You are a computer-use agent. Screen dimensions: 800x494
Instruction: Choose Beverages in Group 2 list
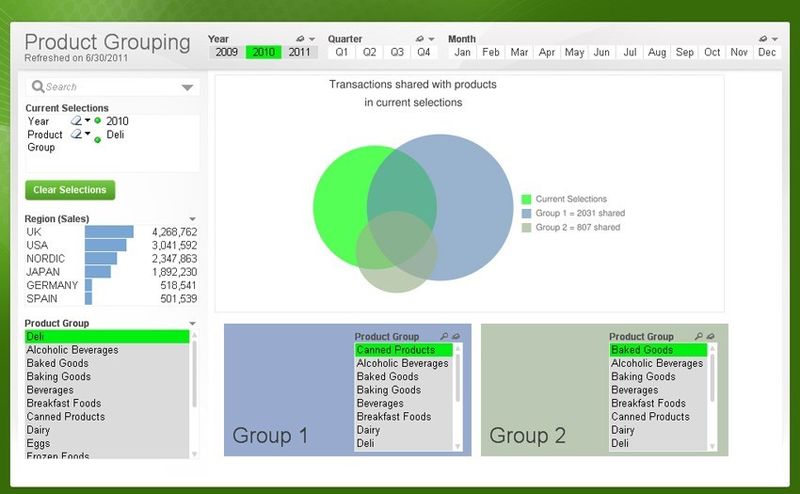tap(658, 390)
